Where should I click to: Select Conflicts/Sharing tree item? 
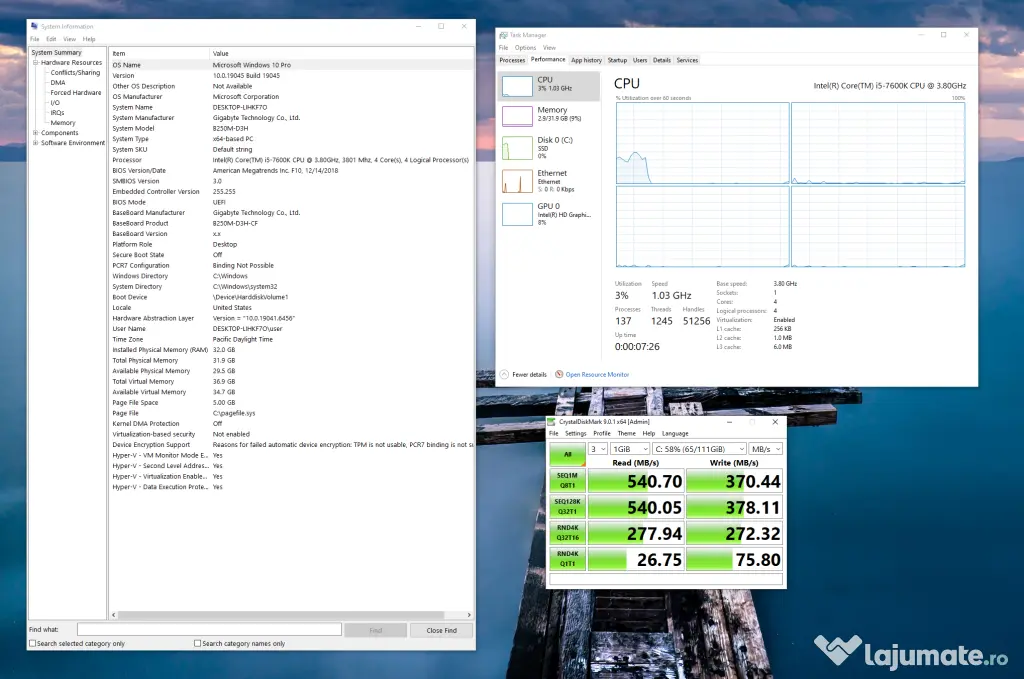pyautogui.click(x=75, y=72)
